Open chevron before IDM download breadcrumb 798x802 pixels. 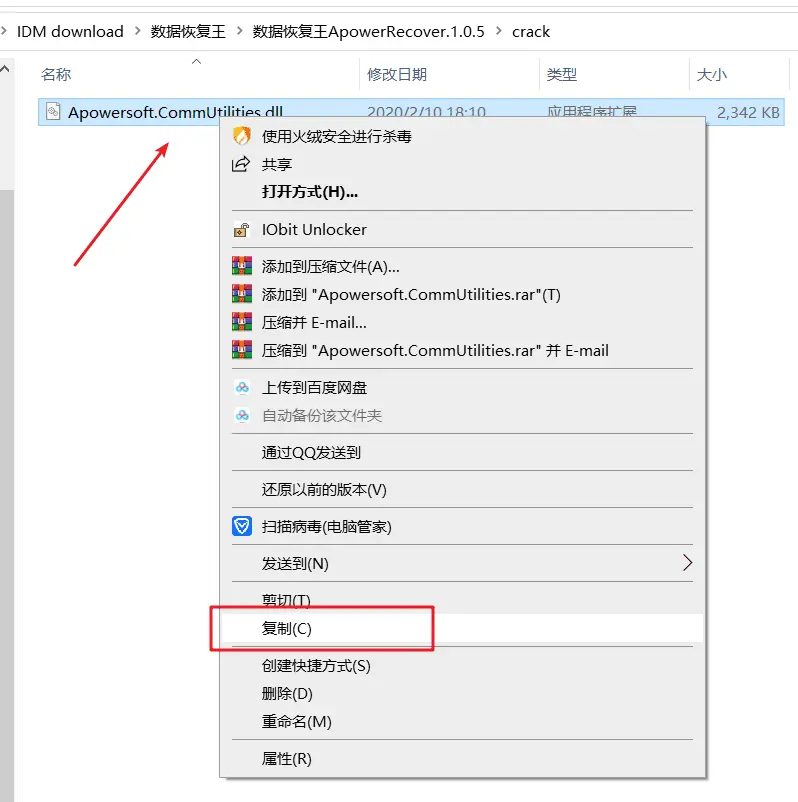point(4,31)
